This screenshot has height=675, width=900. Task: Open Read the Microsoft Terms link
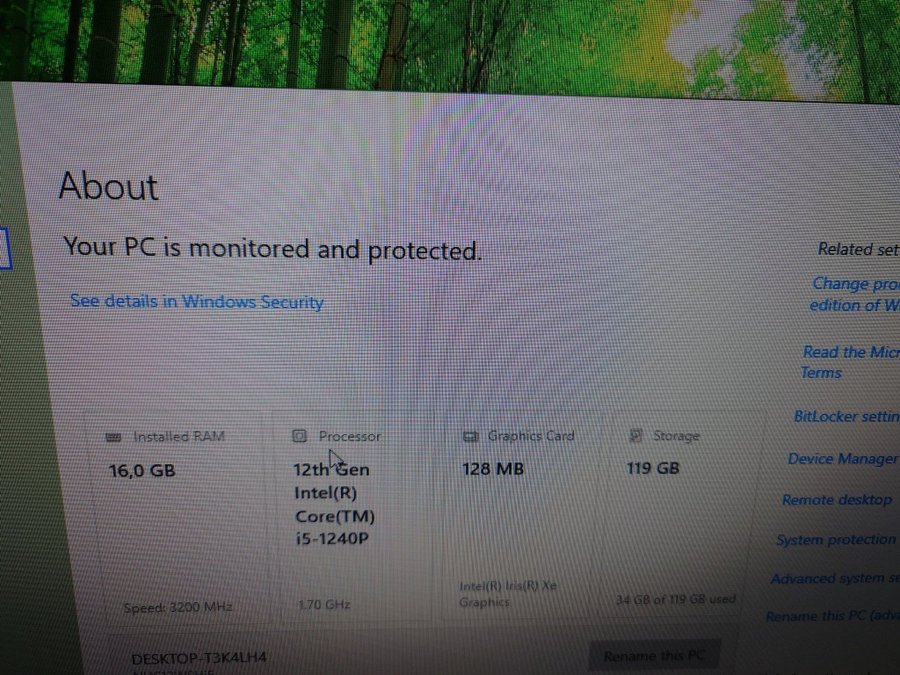851,362
